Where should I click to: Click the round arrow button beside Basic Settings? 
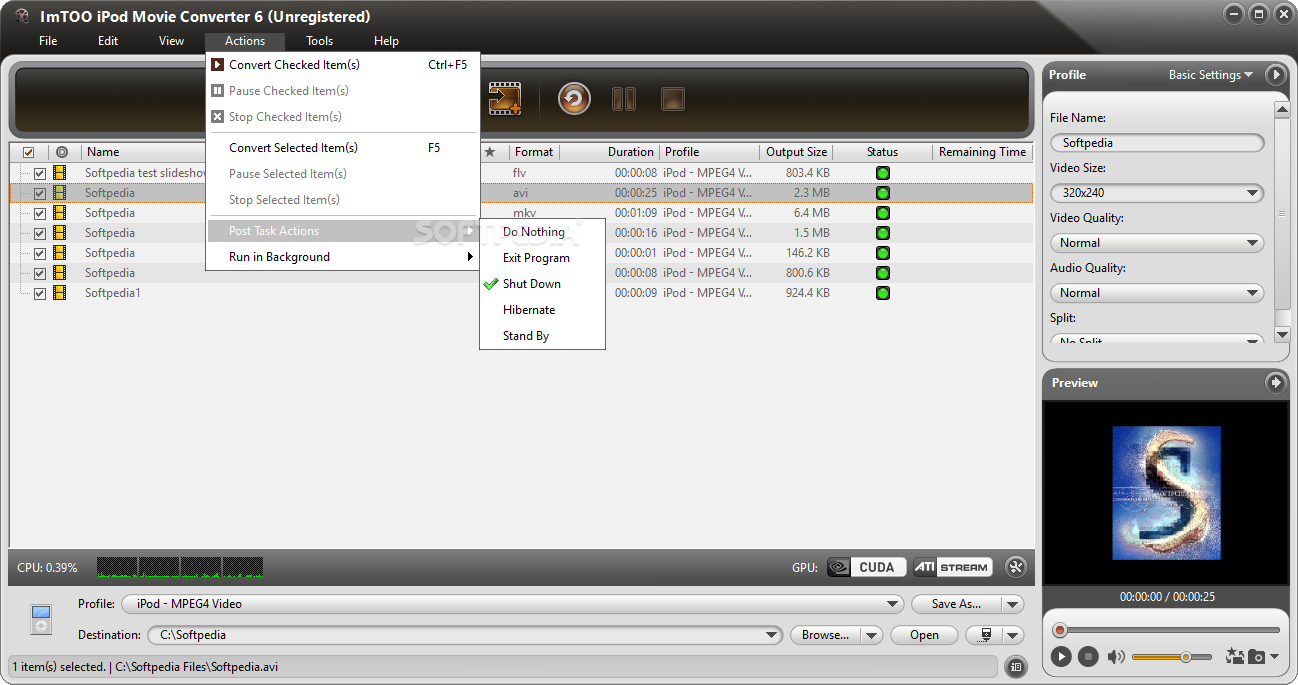pos(1275,75)
